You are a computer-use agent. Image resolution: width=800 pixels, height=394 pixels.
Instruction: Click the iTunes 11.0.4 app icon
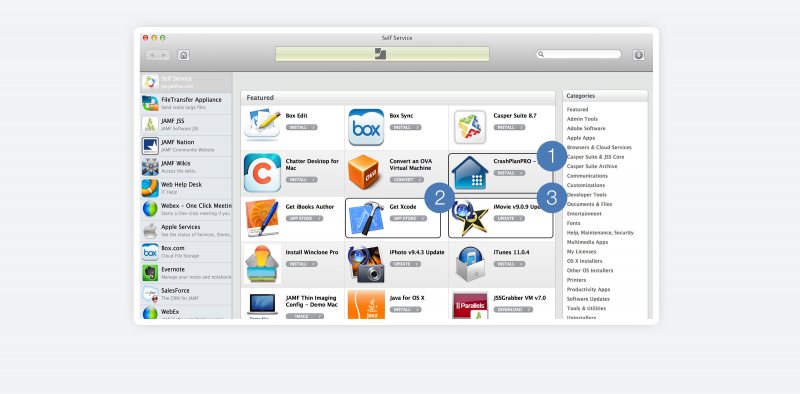(470, 263)
